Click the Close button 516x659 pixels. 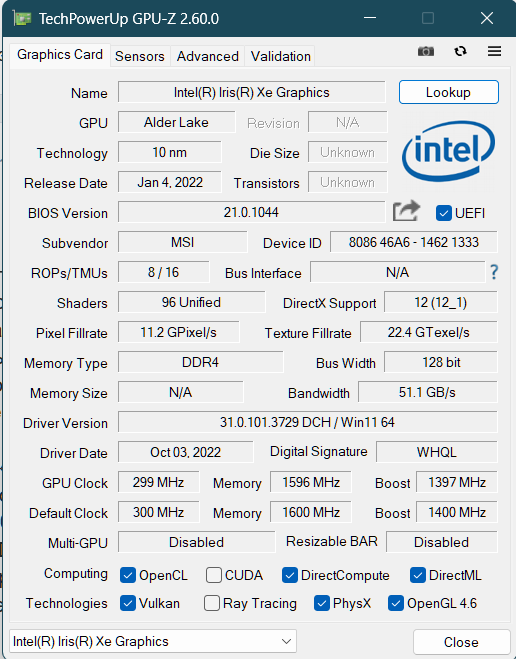pos(461,642)
